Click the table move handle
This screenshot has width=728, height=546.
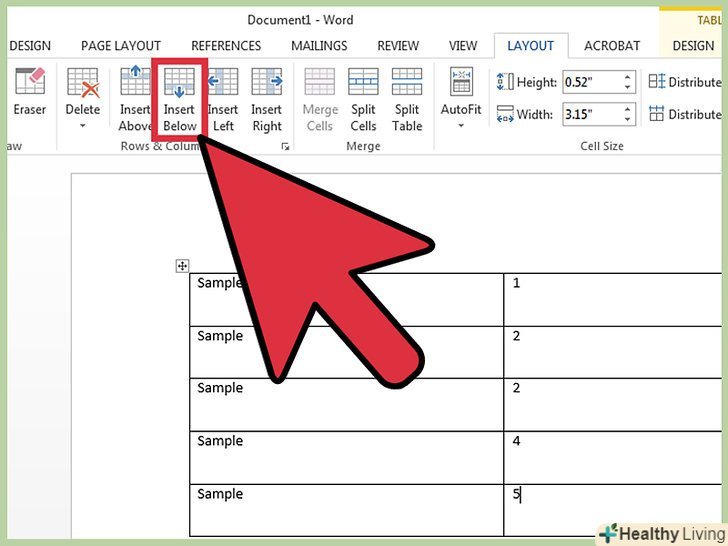pos(182,266)
